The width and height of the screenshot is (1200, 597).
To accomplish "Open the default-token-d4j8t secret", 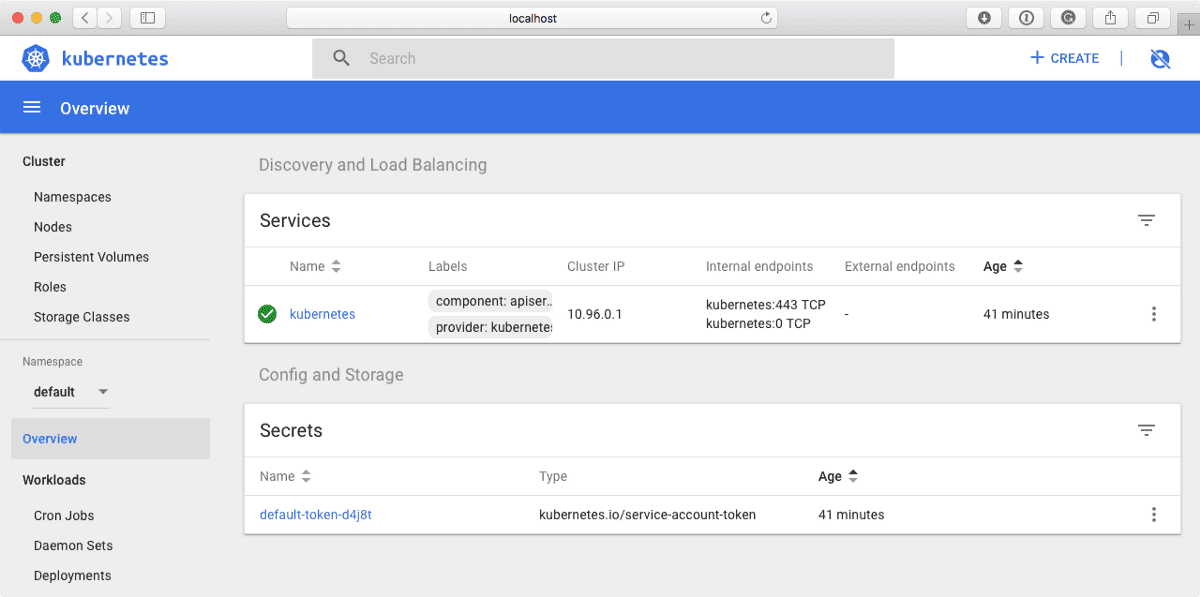I will point(316,514).
